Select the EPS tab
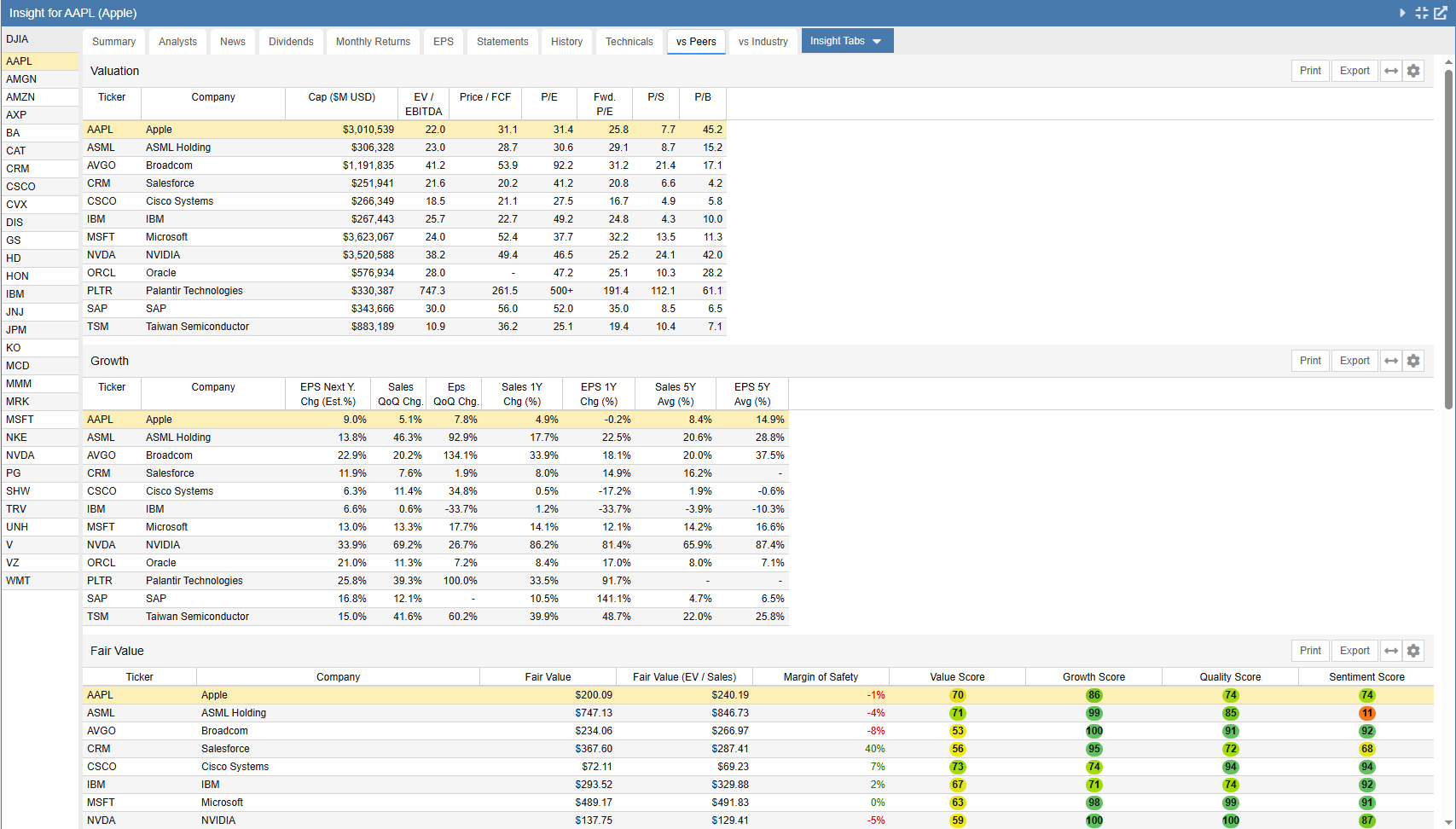 pyautogui.click(x=444, y=42)
